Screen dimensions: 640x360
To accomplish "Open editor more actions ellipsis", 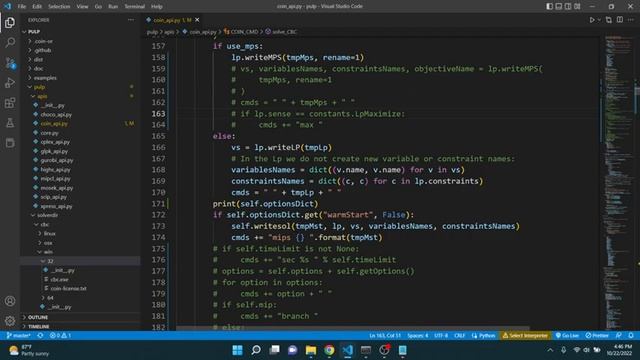I will pos(631,20).
